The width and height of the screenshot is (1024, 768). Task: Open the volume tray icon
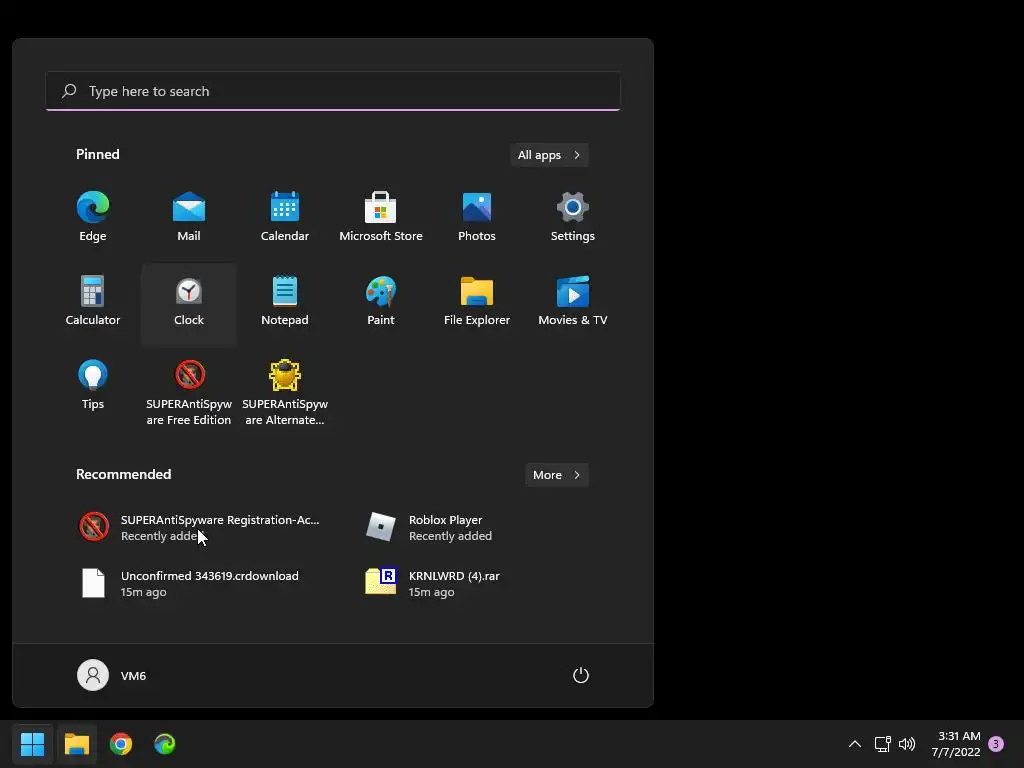click(x=907, y=744)
